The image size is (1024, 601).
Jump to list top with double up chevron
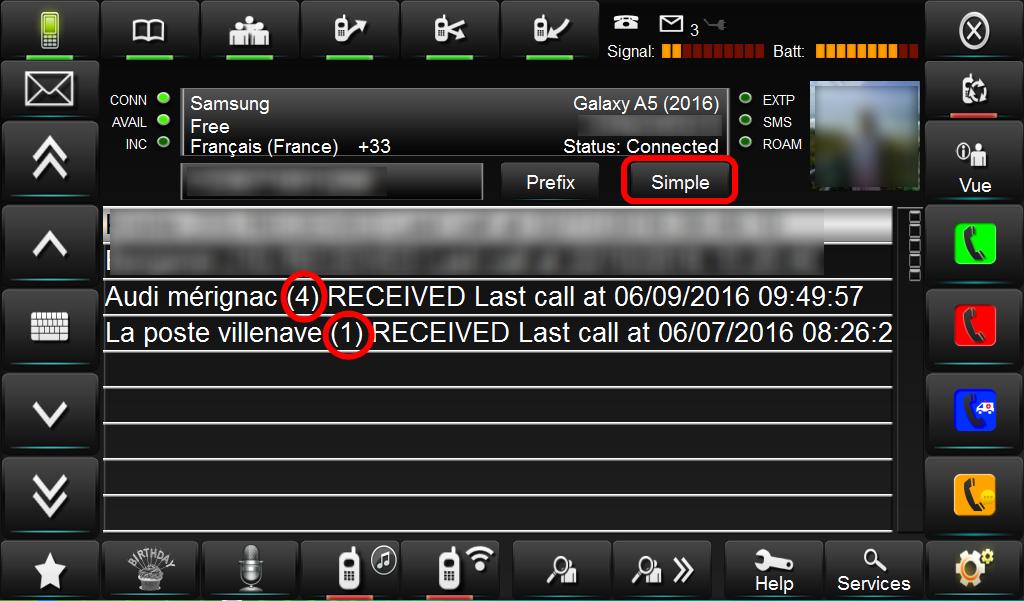point(50,159)
